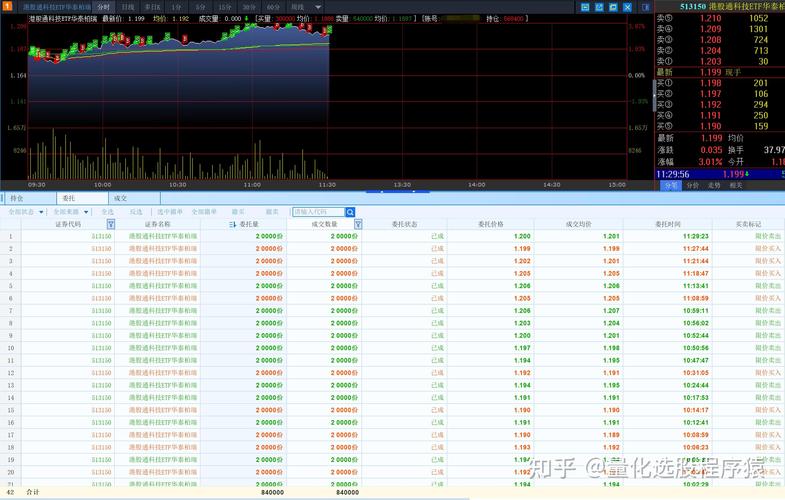Click the orange number 1 window icon
The image size is (785, 500).
pos(8,7)
